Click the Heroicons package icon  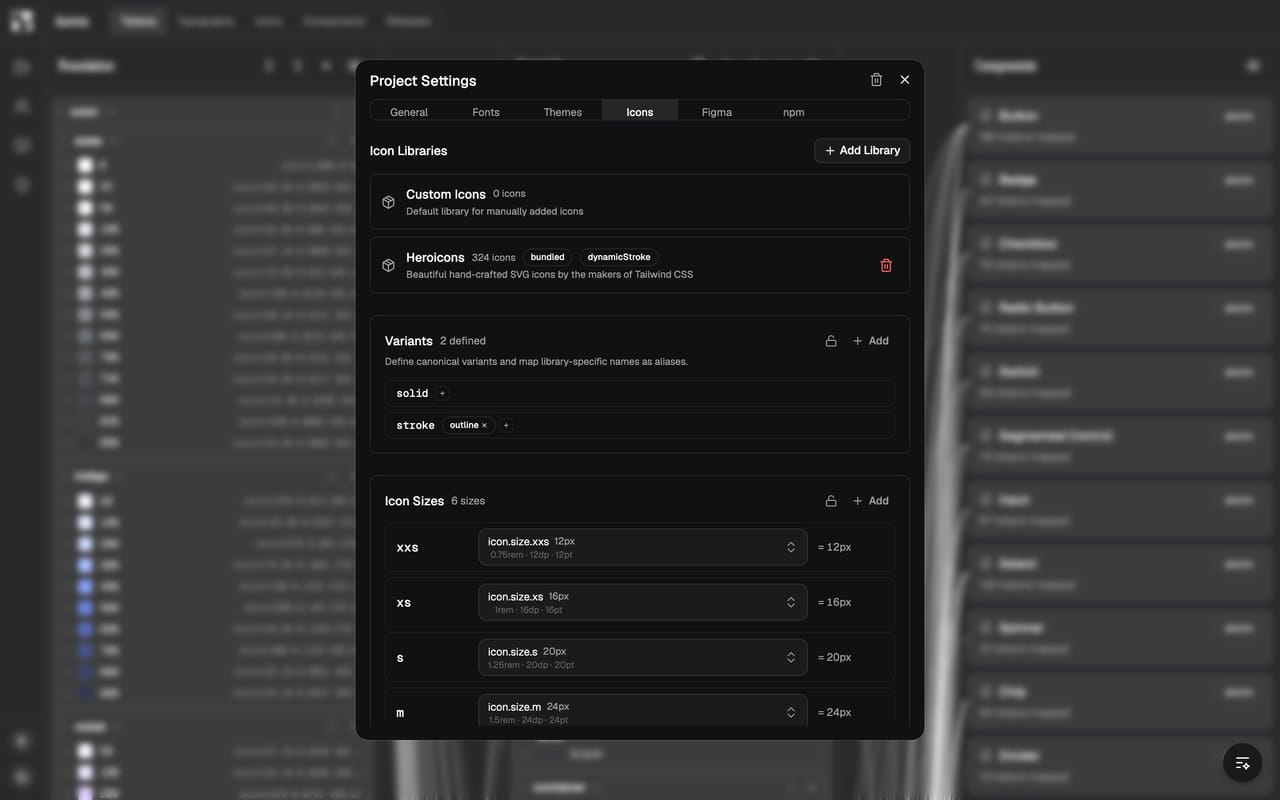388,265
